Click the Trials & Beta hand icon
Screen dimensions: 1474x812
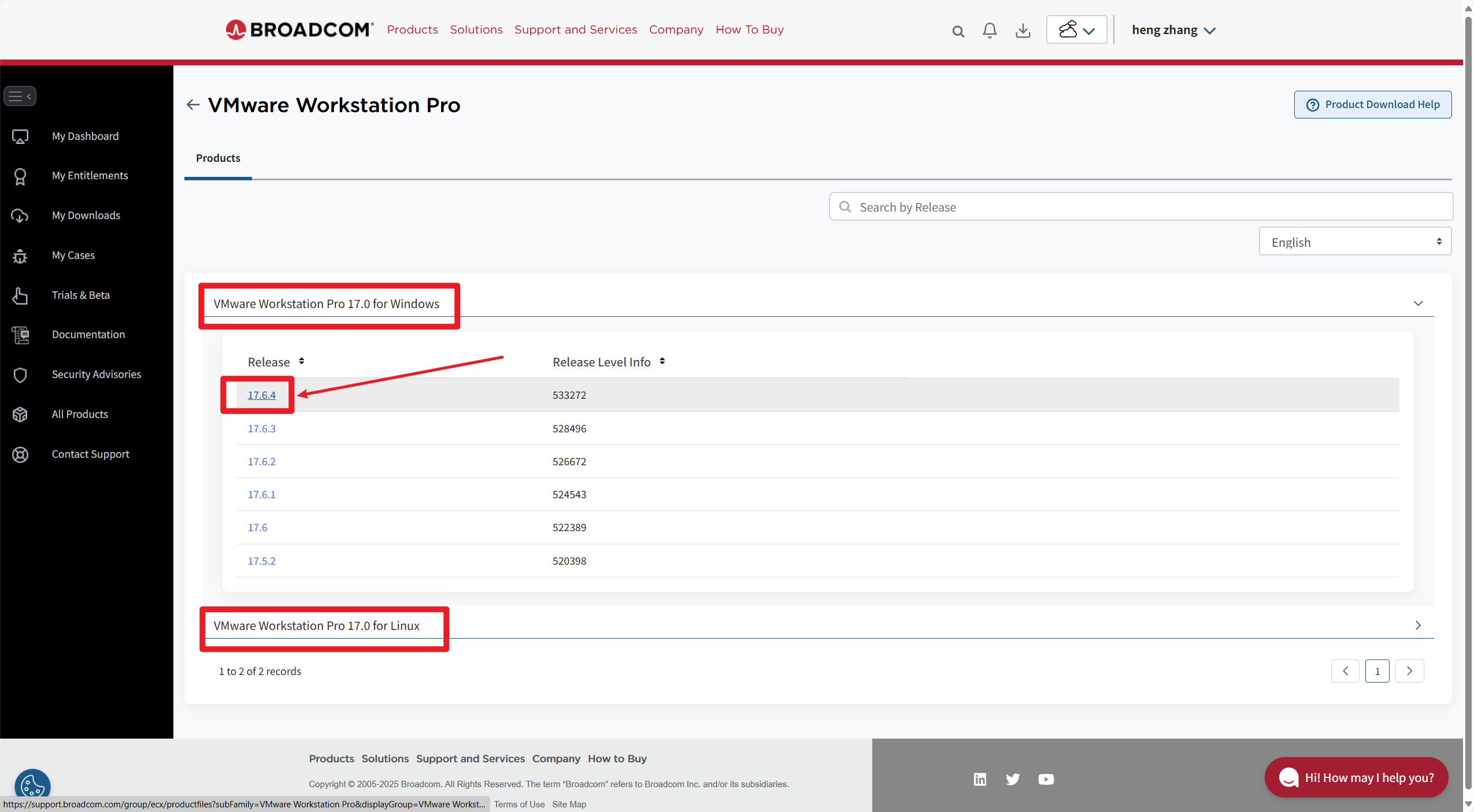(x=20, y=295)
